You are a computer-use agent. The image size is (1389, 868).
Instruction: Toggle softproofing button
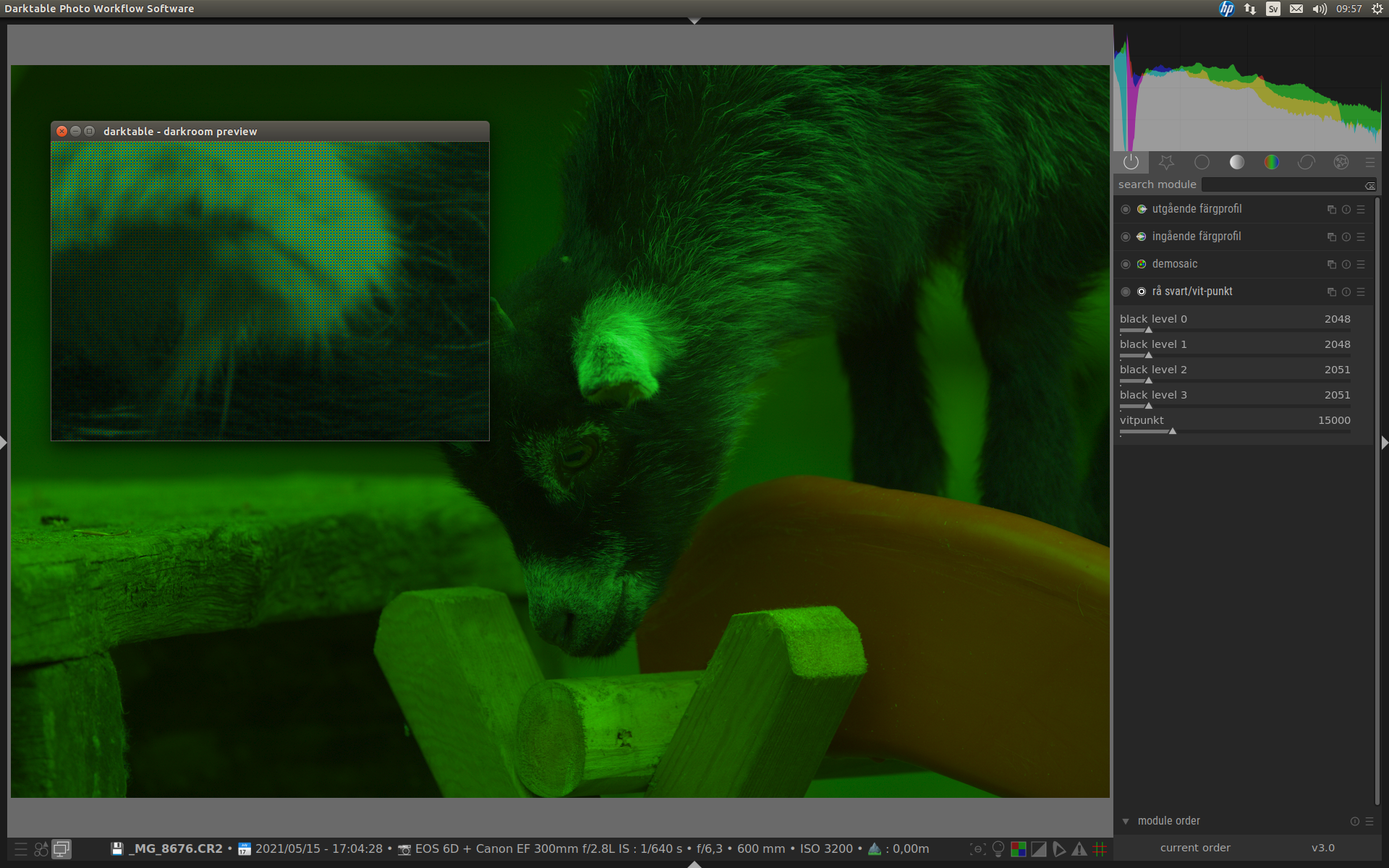pyautogui.click(x=1059, y=849)
